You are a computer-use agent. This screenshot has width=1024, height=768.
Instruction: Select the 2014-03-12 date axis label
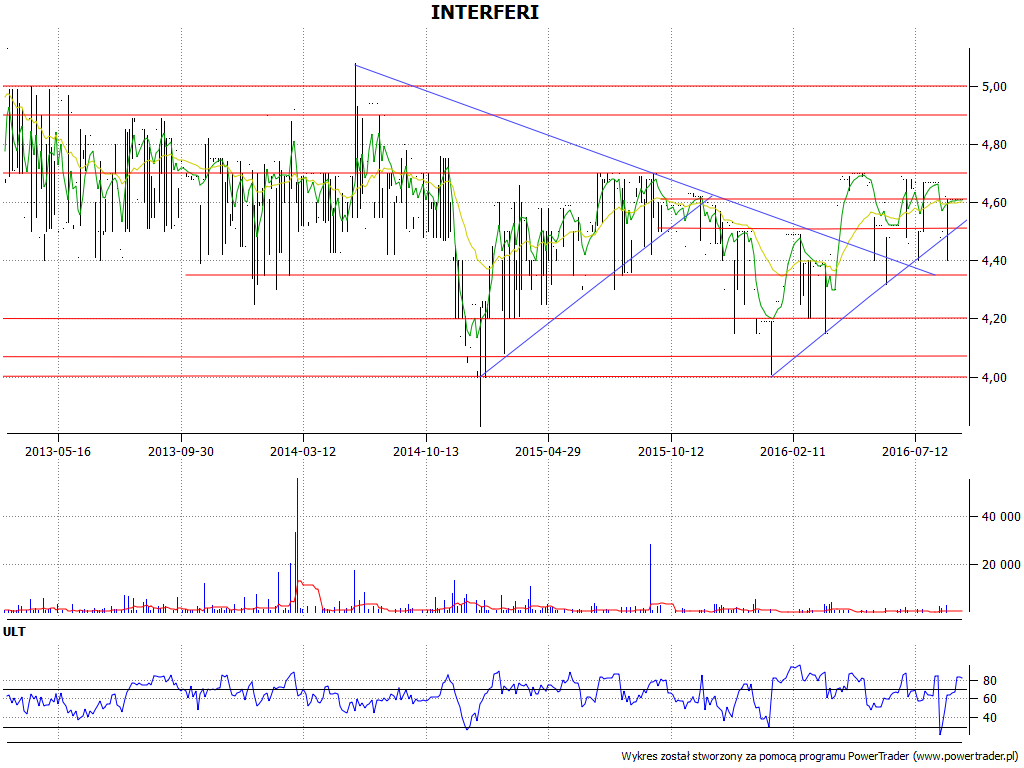(302, 451)
